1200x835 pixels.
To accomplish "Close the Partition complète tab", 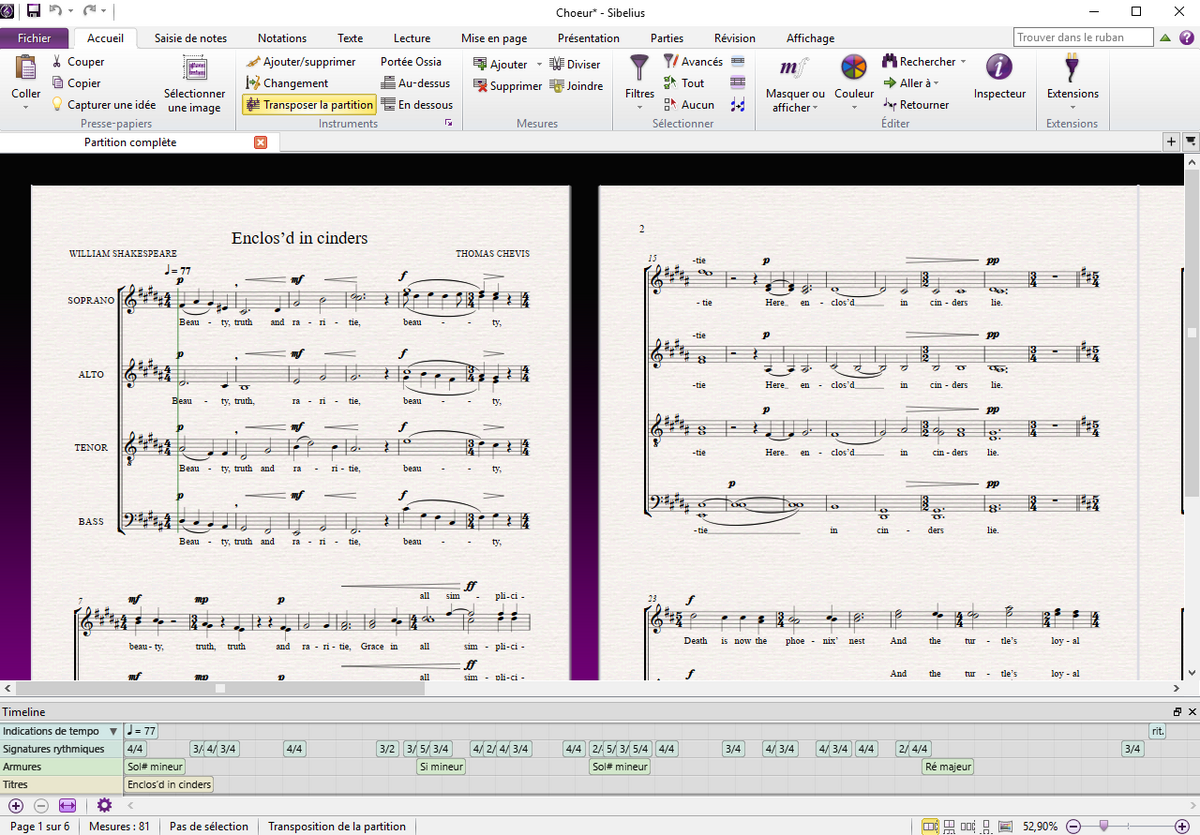I will (x=261, y=142).
